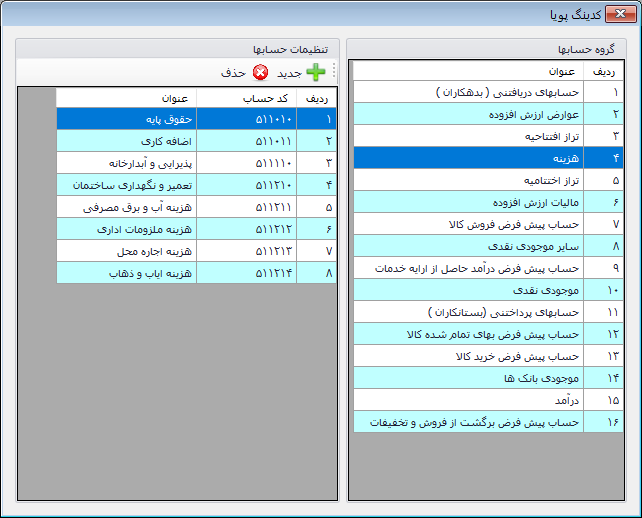Click row number ۱۶ in گروه حسابها
The width and height of the screenshot is (642, 518).
tap(604, 422)
